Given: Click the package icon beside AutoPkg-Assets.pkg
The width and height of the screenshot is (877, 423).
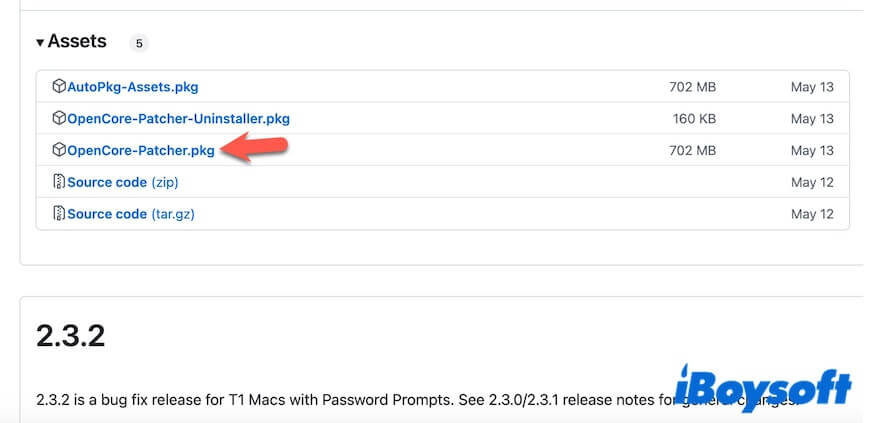Looking at the screenshot, I should (x=59, y=87).
